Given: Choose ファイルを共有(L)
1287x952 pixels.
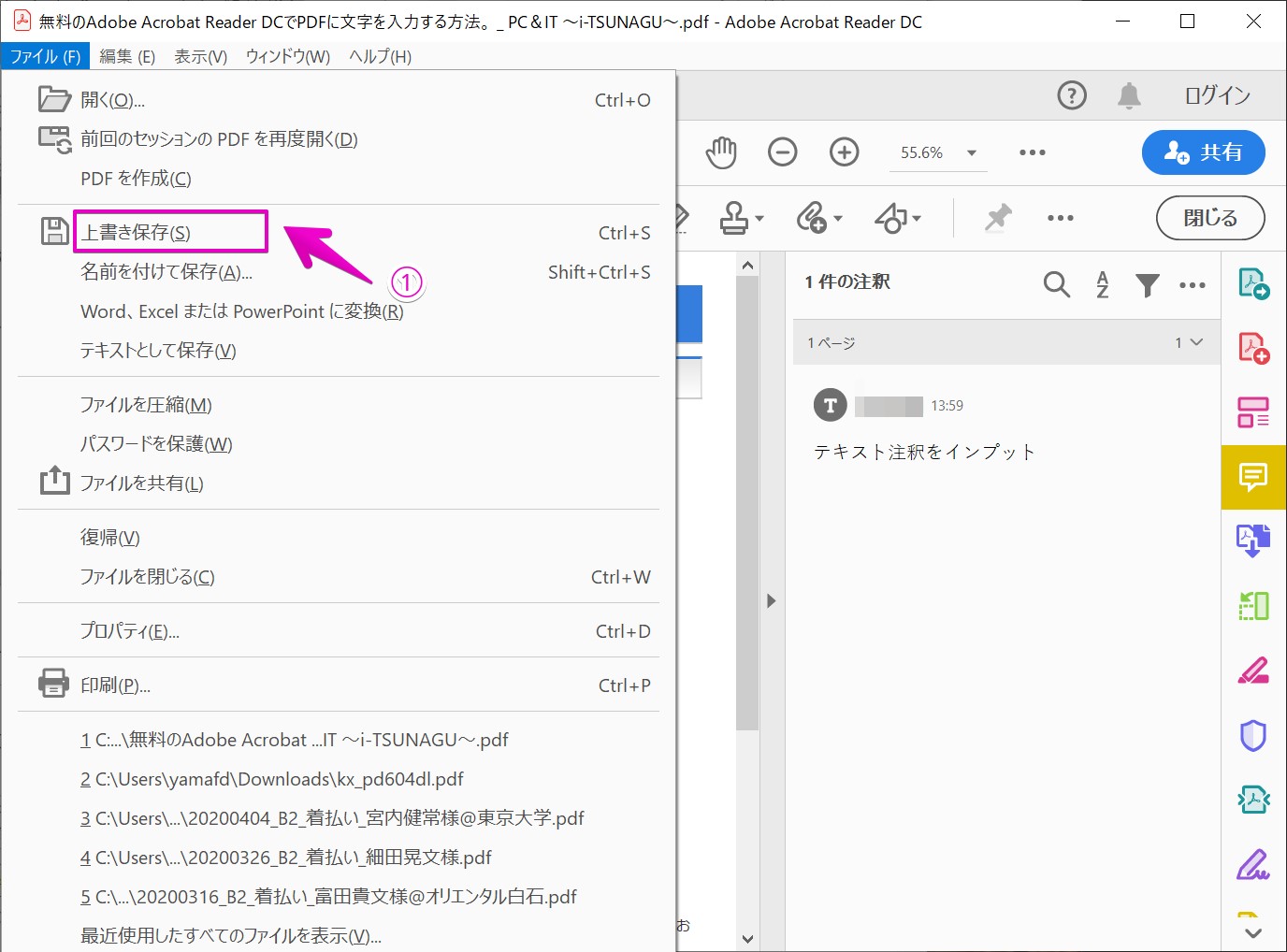Looking at the screenshot, I should [x=339, y=483].
